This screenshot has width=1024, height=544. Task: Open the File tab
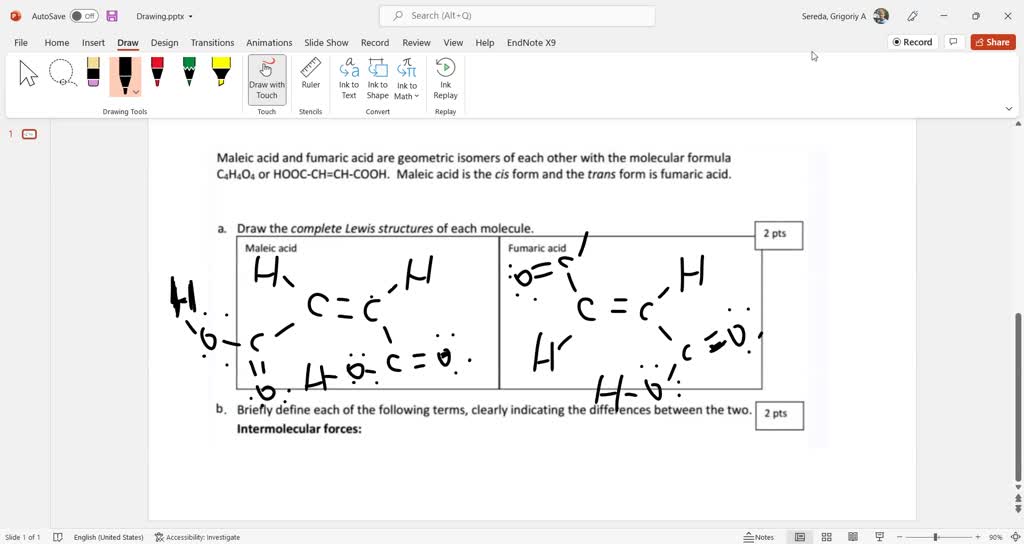[21, 42]
